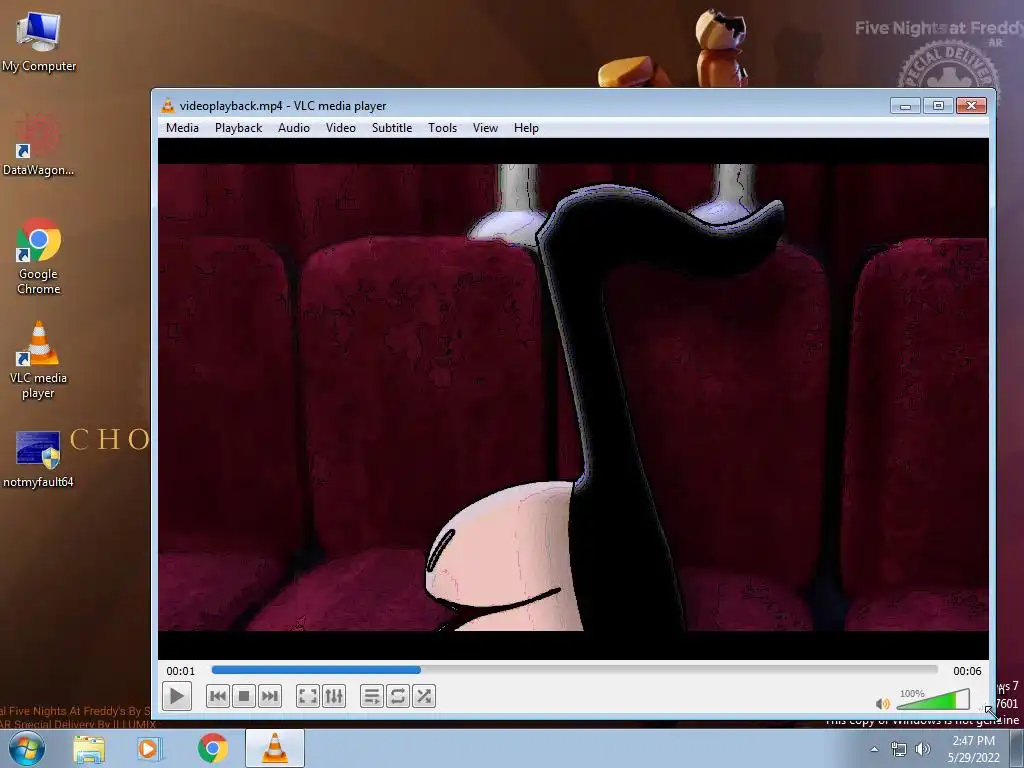Toggle fullscreen video mode

308,696
